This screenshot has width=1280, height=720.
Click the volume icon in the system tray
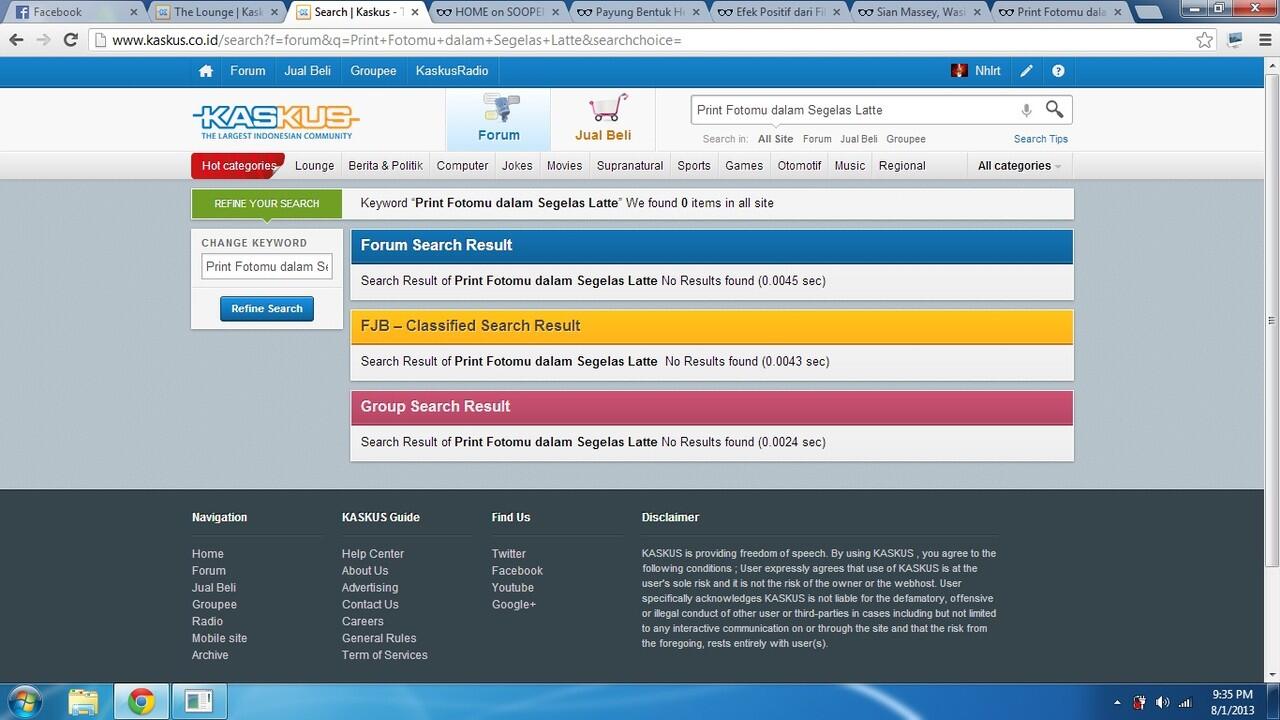(x=1162, y=702)
